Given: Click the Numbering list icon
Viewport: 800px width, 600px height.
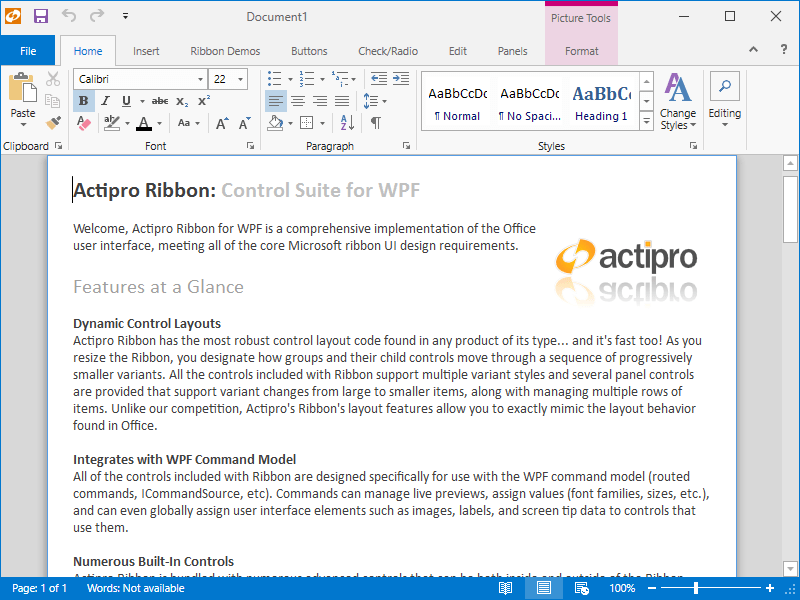Looking at the screenshot, I should point(307,79).
